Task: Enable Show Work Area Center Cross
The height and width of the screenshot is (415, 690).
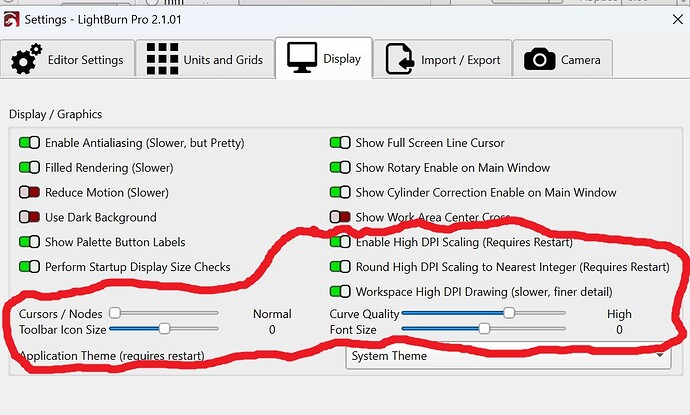Action: (x=340, y=217)
